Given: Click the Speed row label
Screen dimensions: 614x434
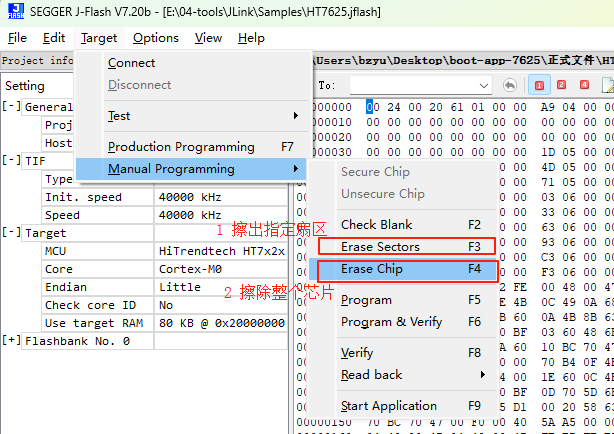Looking at the screenshot, I should [x=62, y=215].
